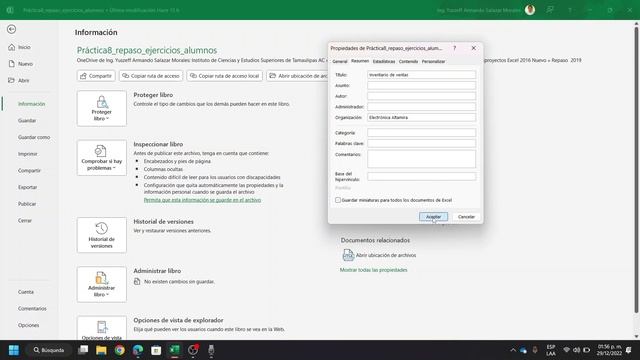The width and height of the screenshot is (640, 360).
Task: Click the Título input field
Action: pos(421,75)
